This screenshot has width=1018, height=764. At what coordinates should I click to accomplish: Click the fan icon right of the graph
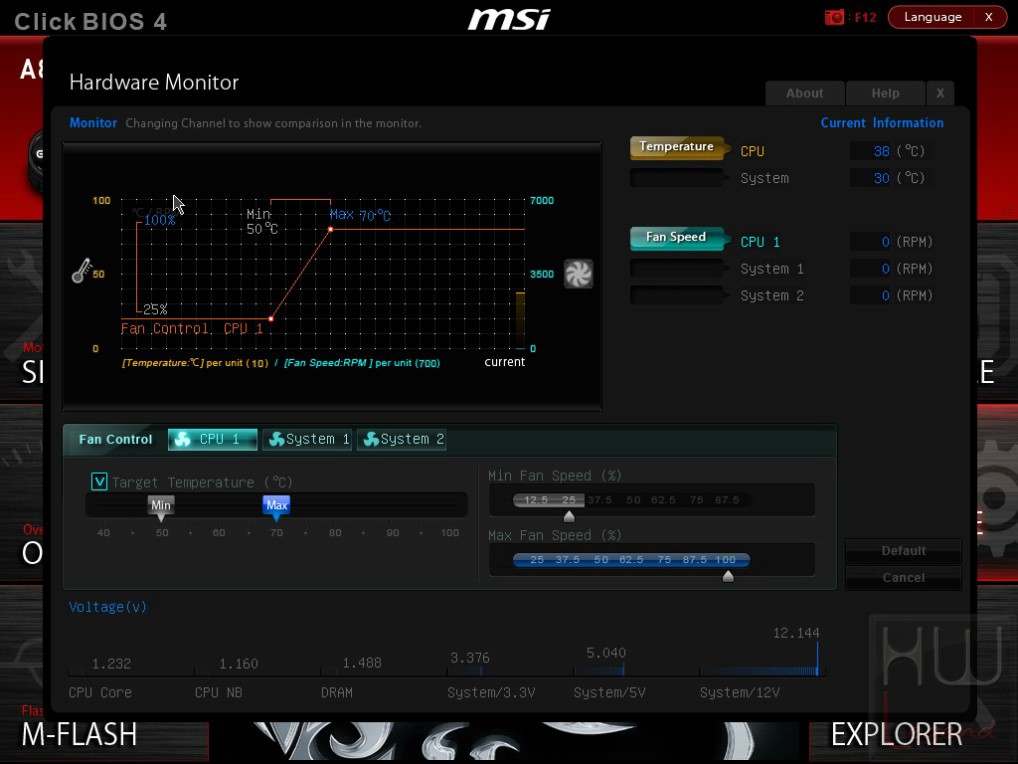click(x=578, y=274)
